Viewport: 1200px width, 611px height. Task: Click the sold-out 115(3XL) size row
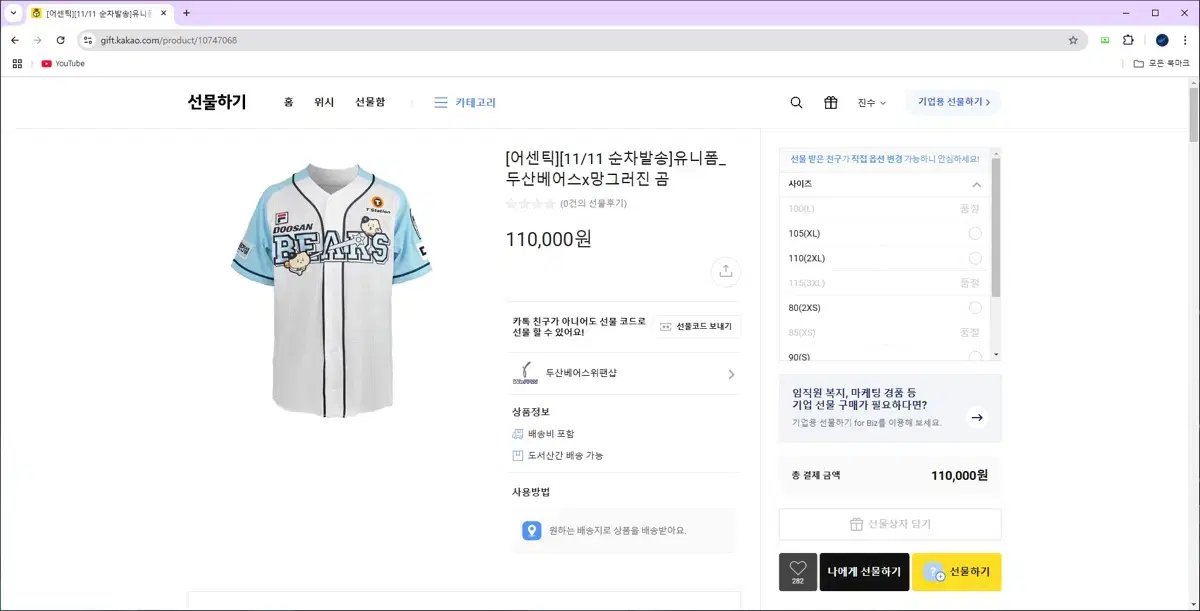(x=886, y=283)
